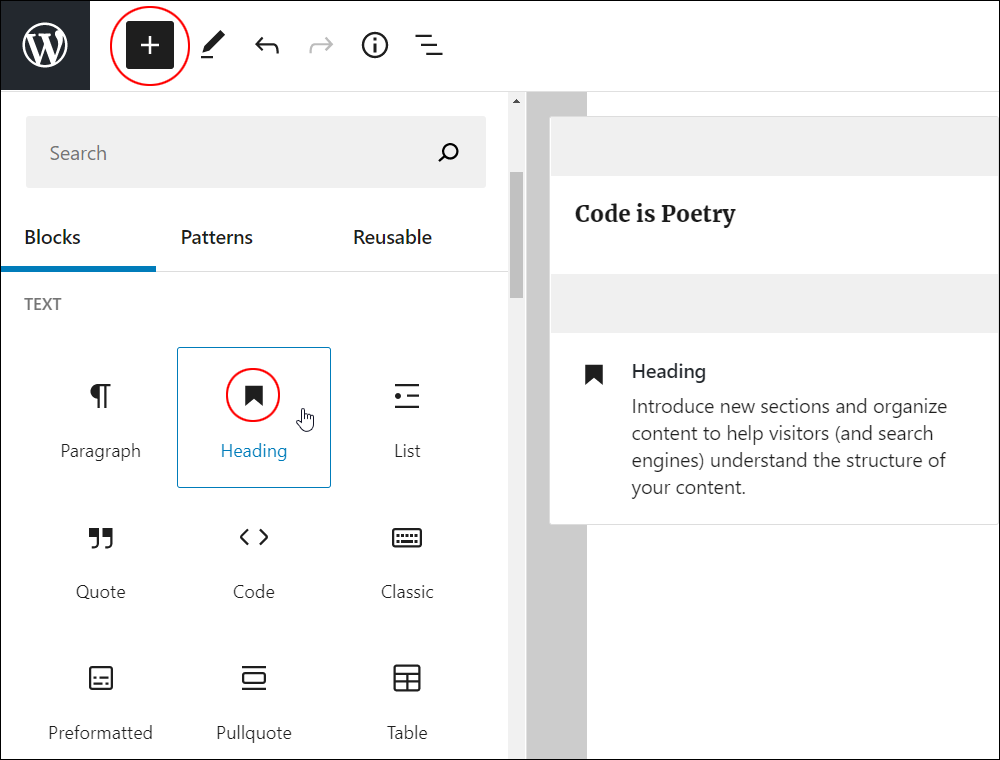
Task: Insert a Quote block
Action: (x=101, y=559)
